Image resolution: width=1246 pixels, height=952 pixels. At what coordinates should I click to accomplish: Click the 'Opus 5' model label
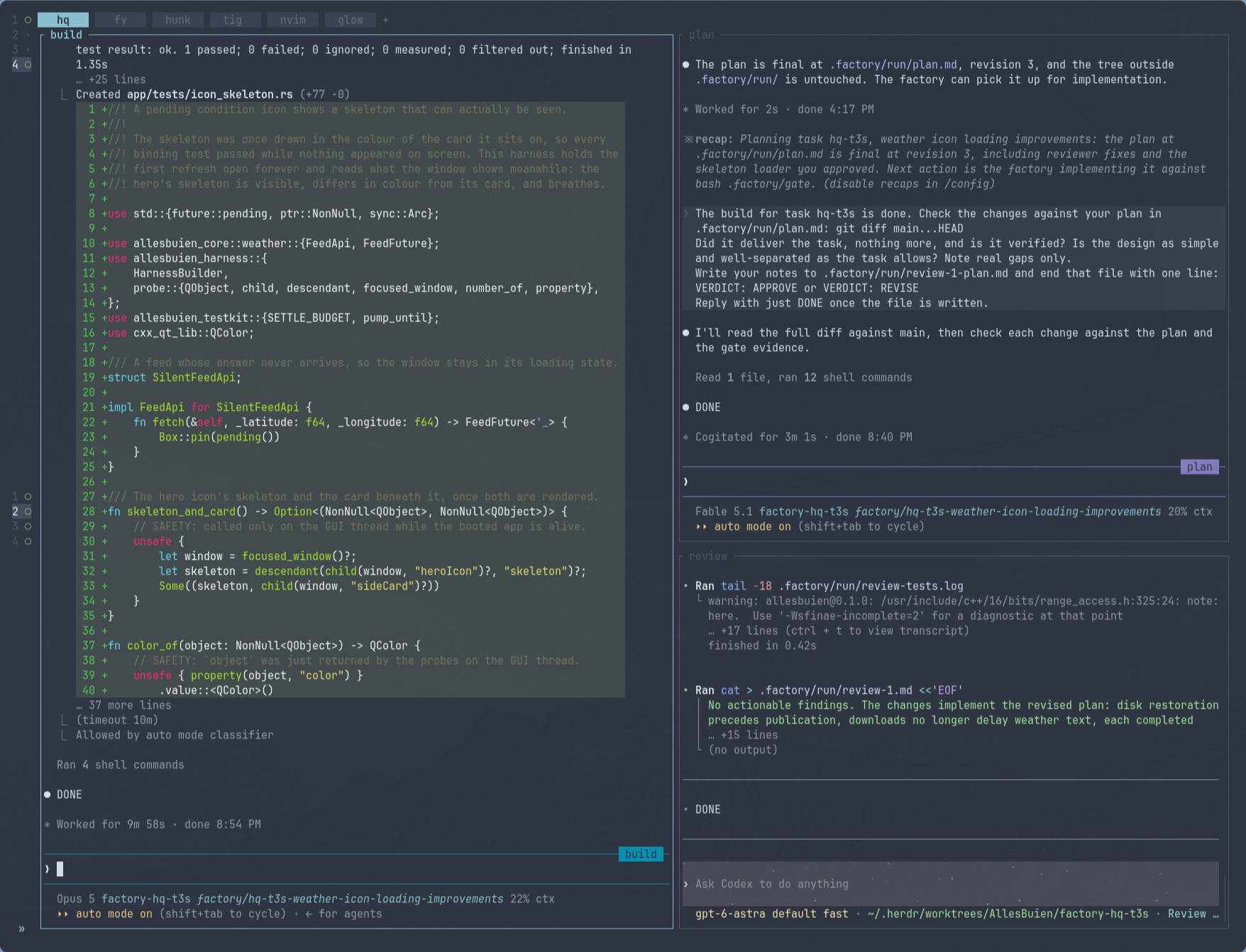point(76,899)
